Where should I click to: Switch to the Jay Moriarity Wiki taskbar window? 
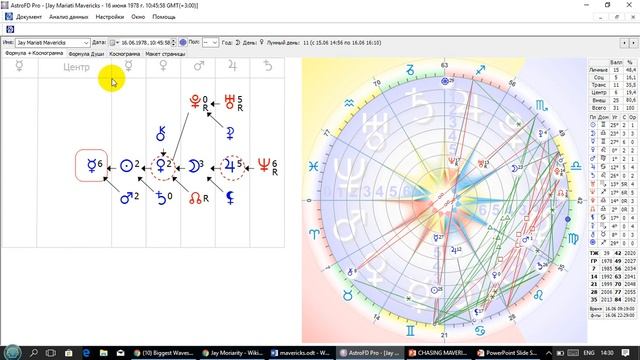(233, 353)
